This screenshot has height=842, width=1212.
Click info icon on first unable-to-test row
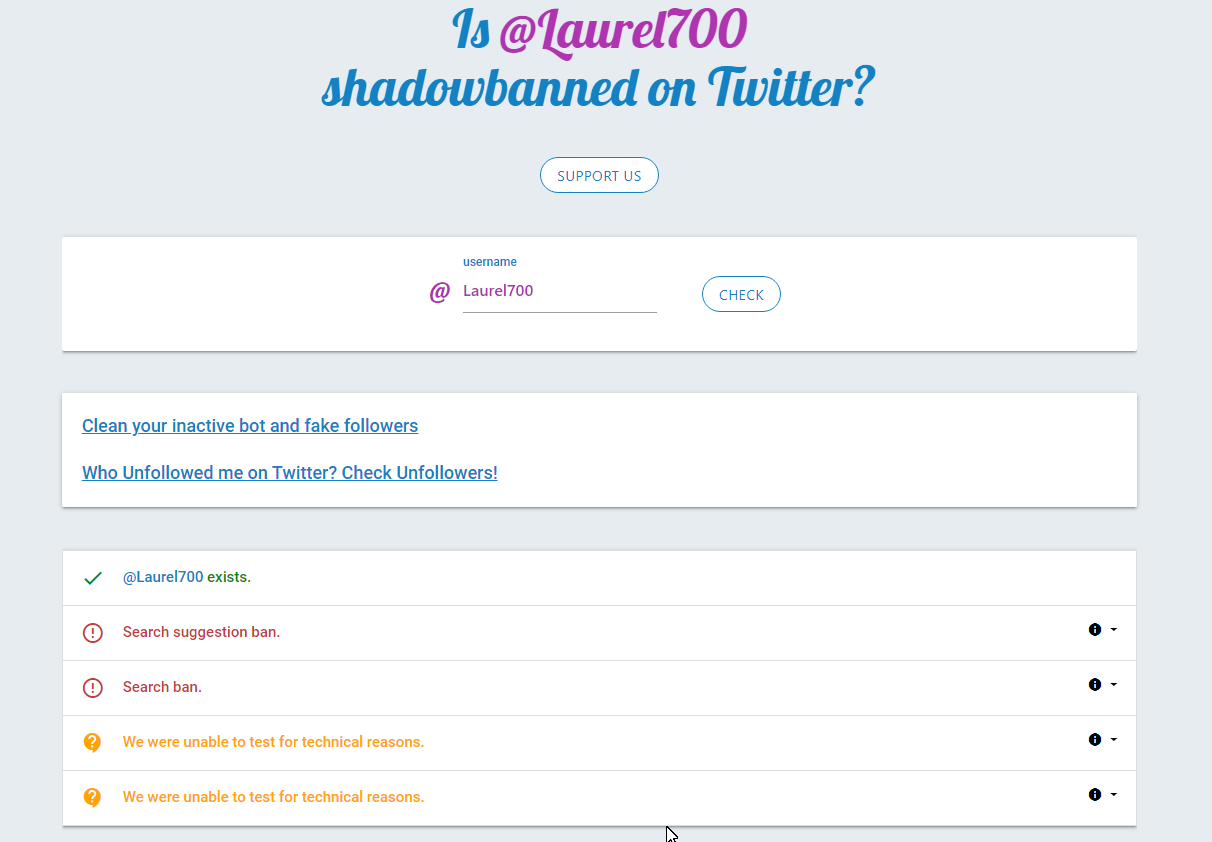click(x=1095, y=740)
